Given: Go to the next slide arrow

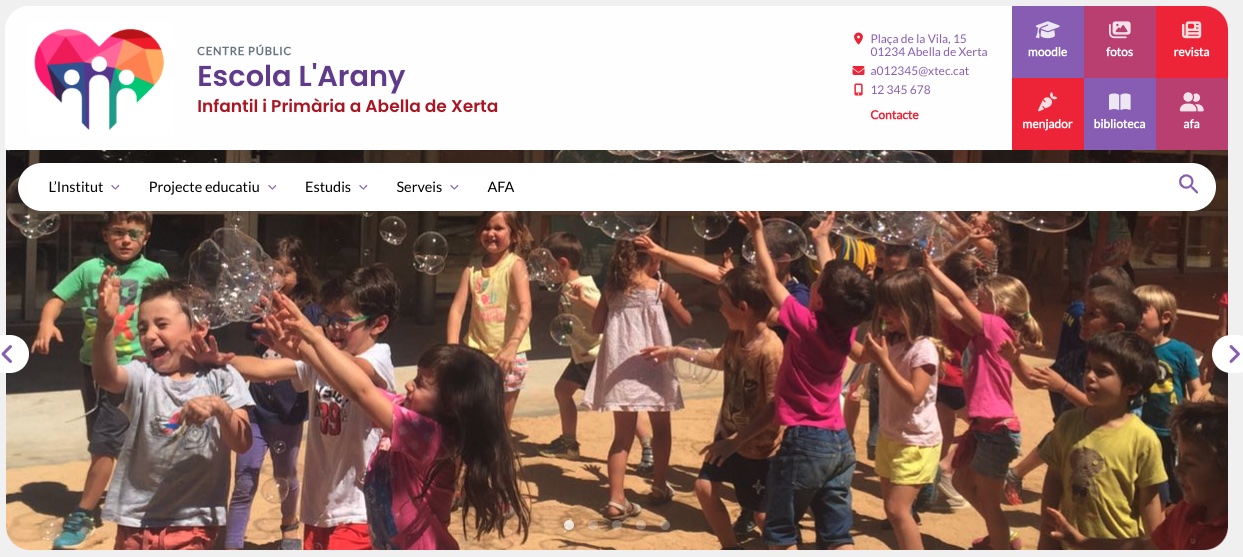Looking at the screenshot, I should [1232, 353].
